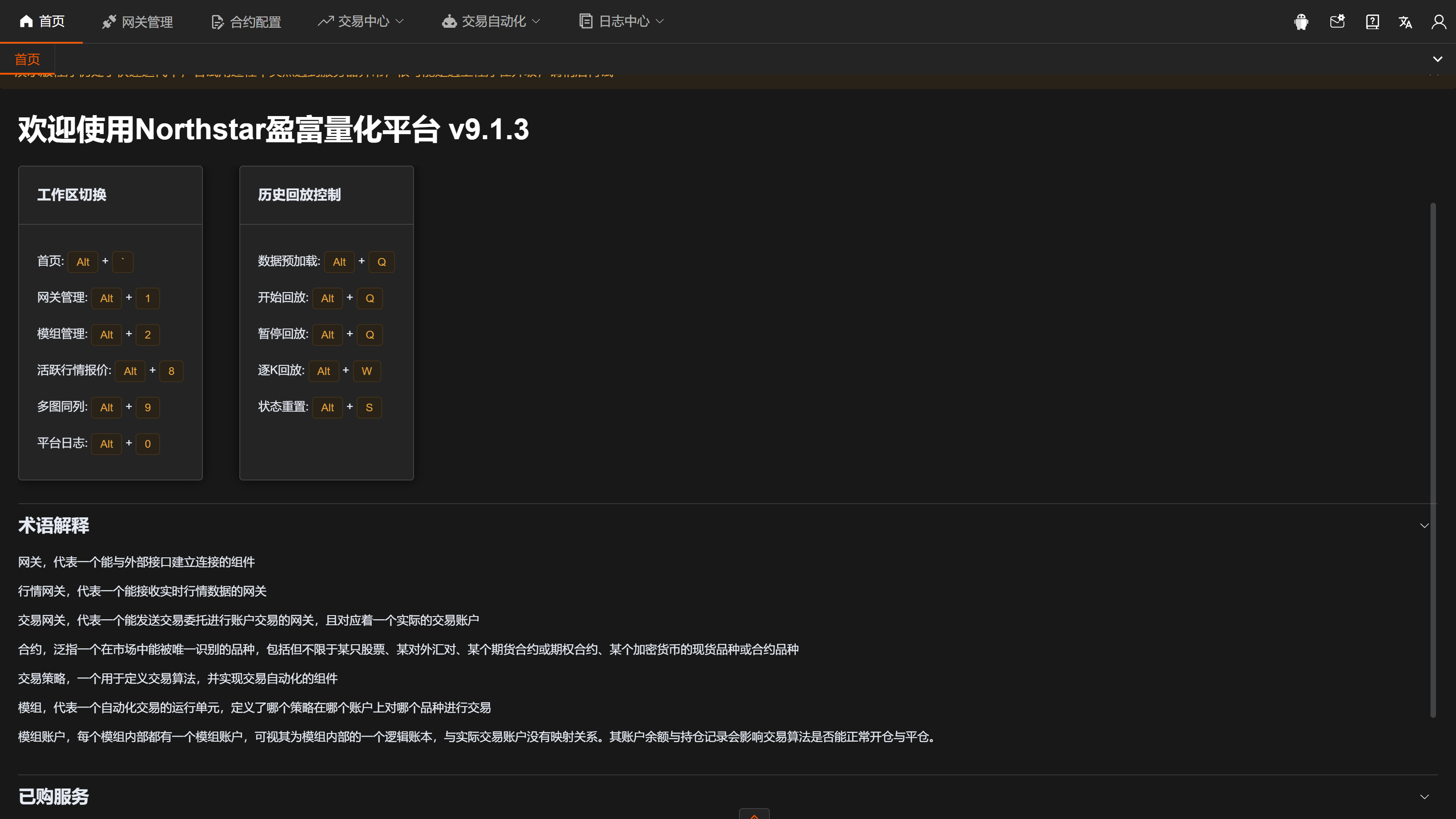1456x819 pixels.
Task: Click the language translate icon
Action: pos(1405,22)
